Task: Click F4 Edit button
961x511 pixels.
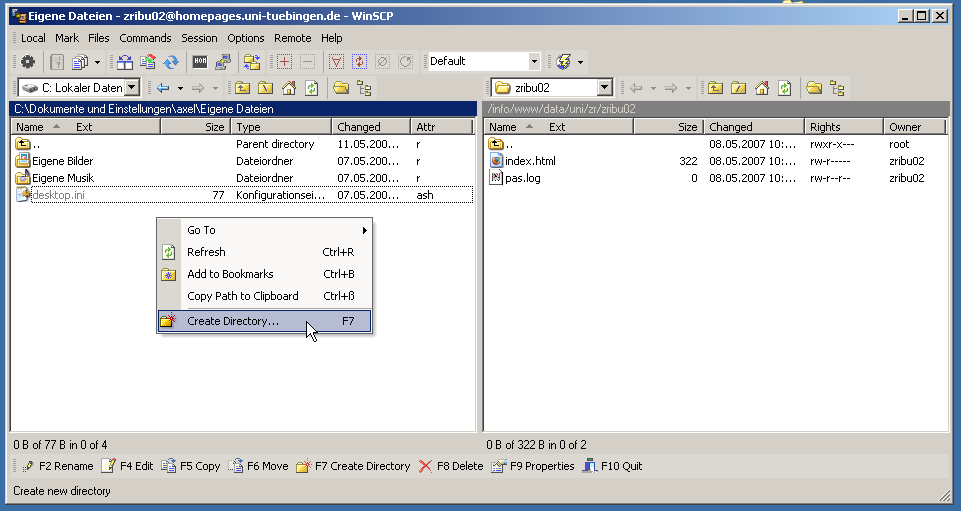Action: 127,466
